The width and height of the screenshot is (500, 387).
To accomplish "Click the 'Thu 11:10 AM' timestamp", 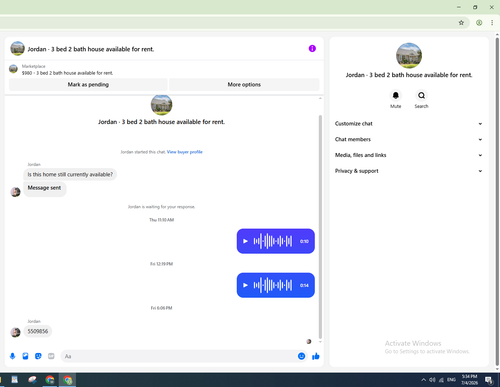I will click(x=161, y=220).
